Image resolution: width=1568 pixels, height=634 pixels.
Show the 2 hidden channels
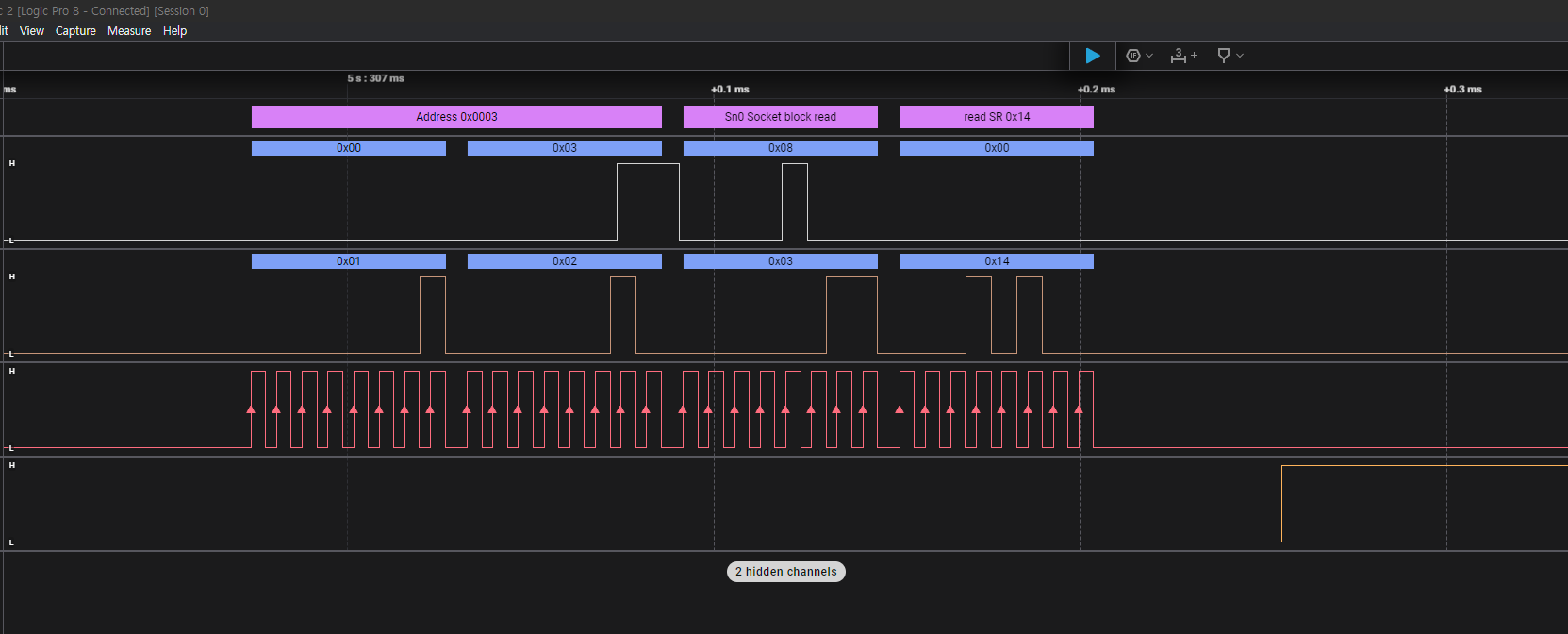[786, 572]
